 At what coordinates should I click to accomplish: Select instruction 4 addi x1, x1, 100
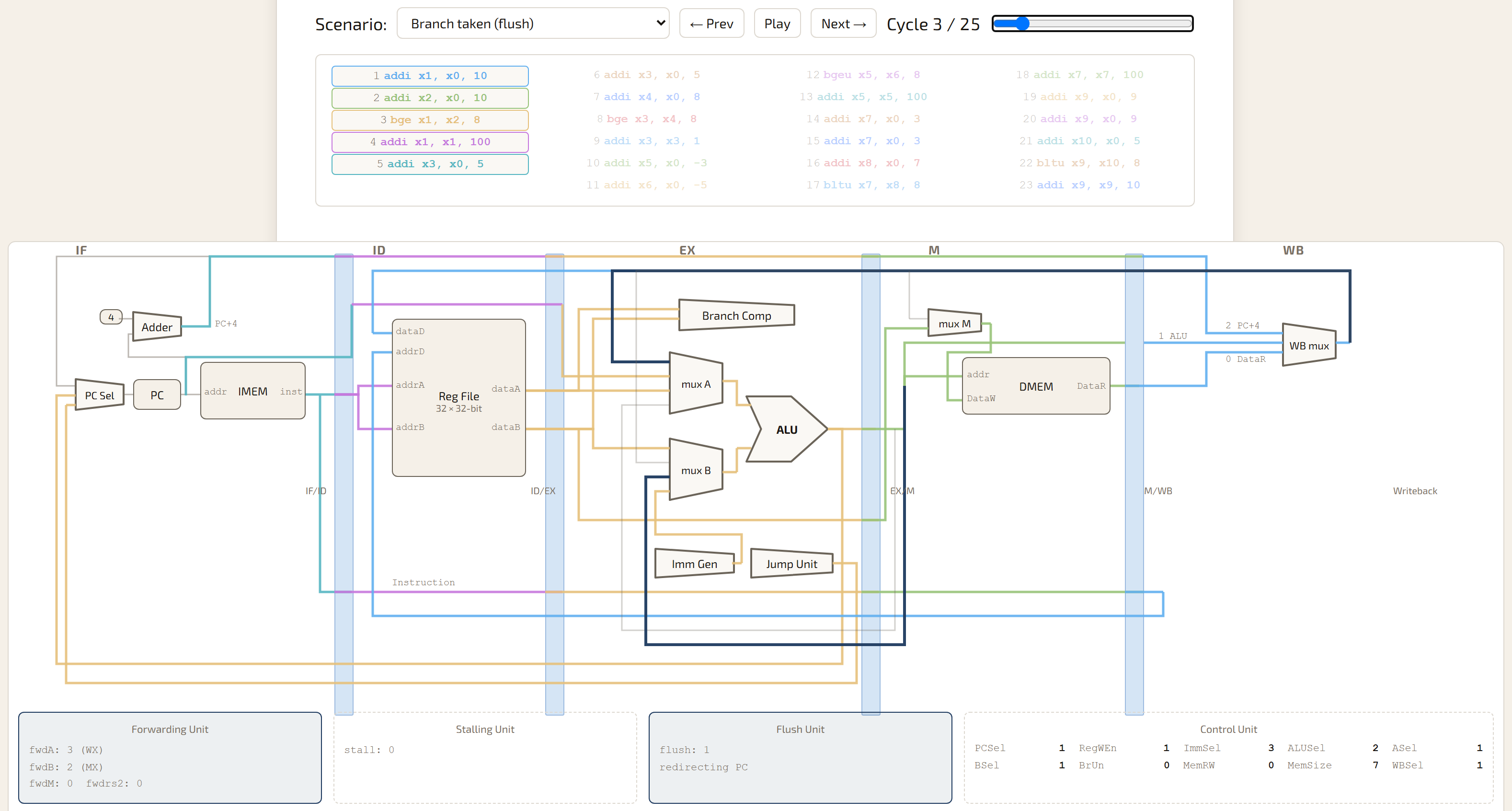430,142
